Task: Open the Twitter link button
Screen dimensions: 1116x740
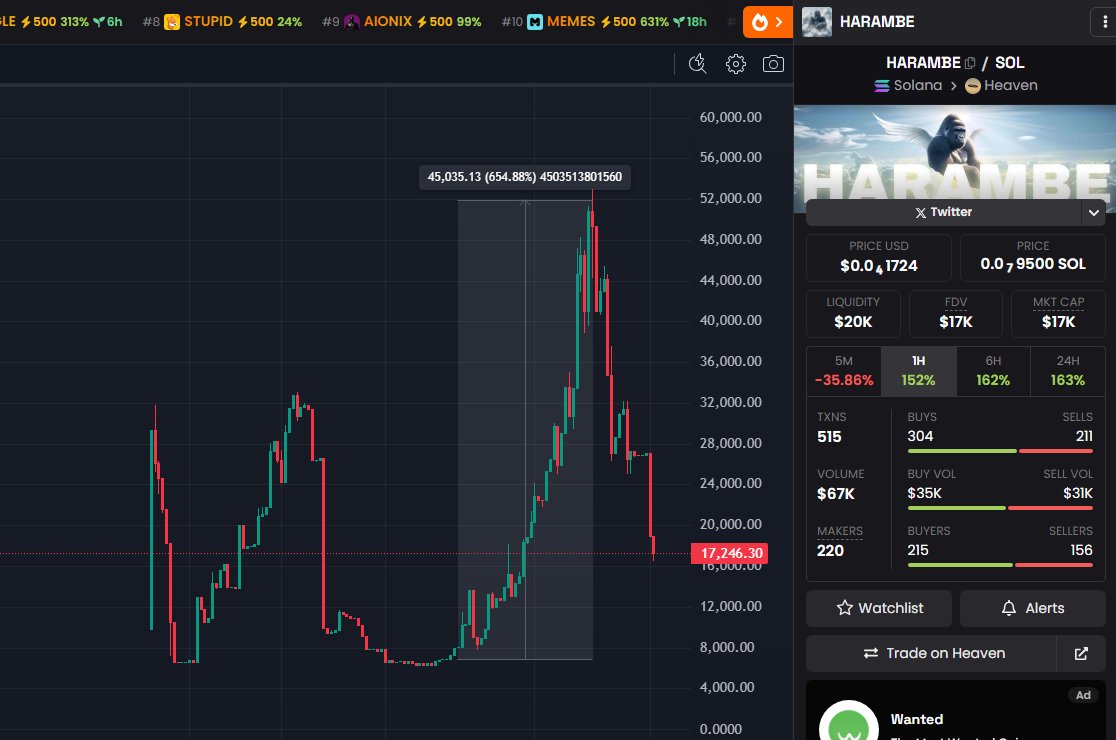Action: pyautogui.click(x=943, y=212)
